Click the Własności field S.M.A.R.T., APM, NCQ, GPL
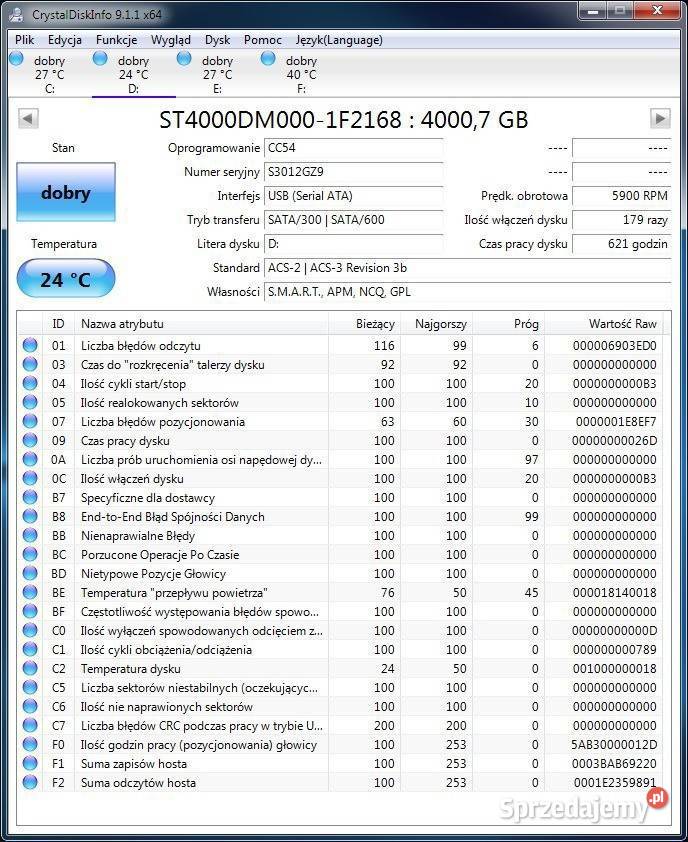688x842 pixels. click(467, 292)
